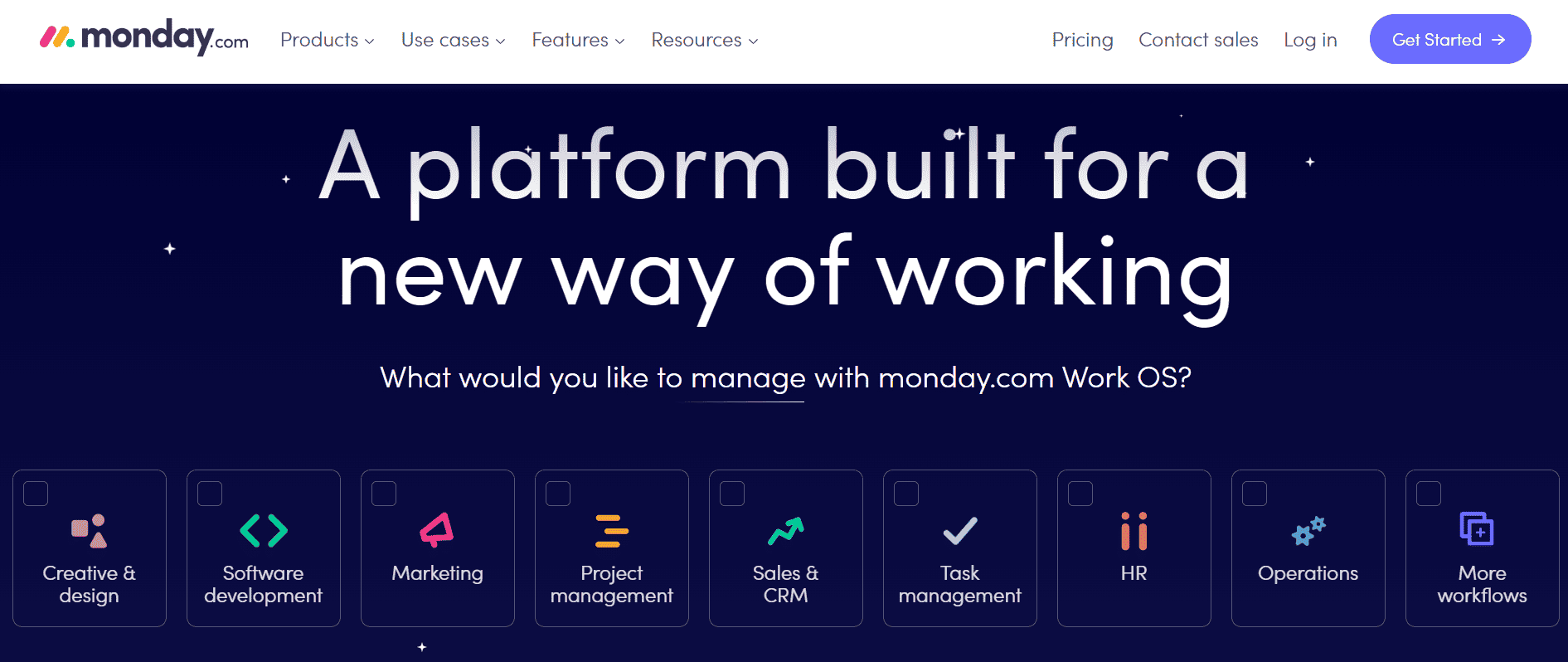The width and height of the screenshot is (1568, 662).
Task: Select the Project management card label
Action: [612, 584]
